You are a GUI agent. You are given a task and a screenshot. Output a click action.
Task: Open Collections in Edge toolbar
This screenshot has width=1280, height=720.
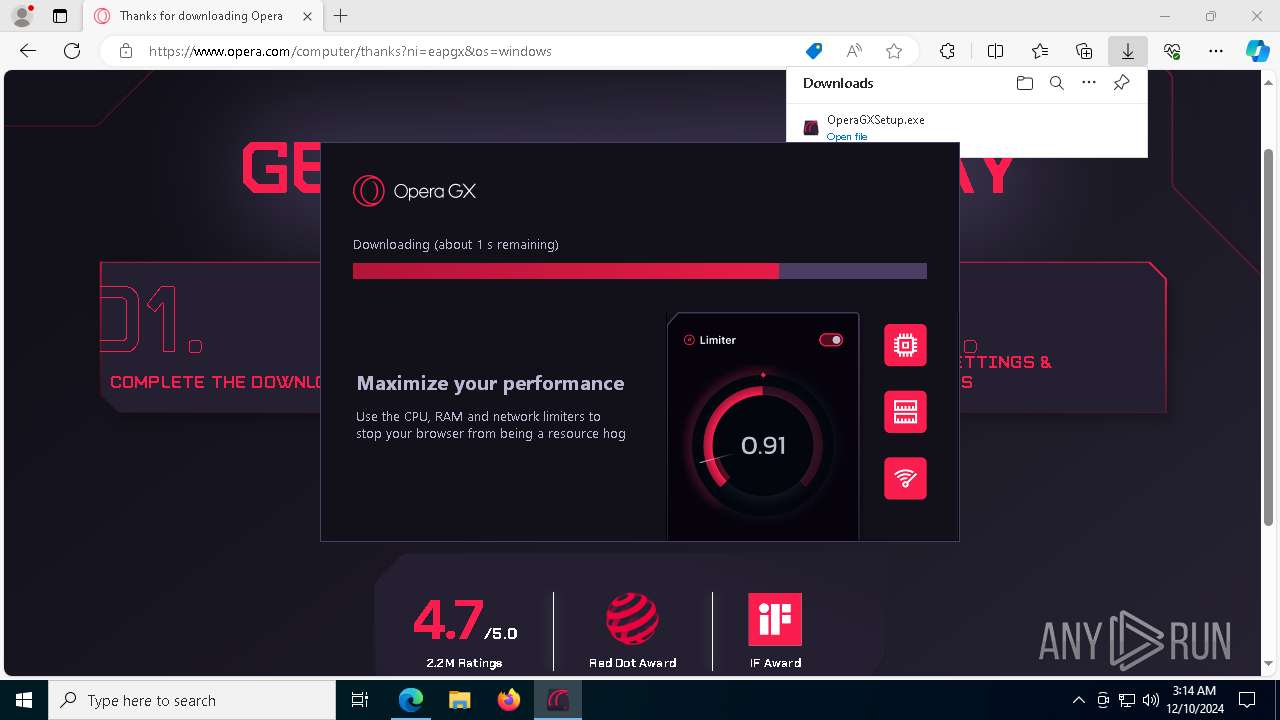[x=1084, y=51]
